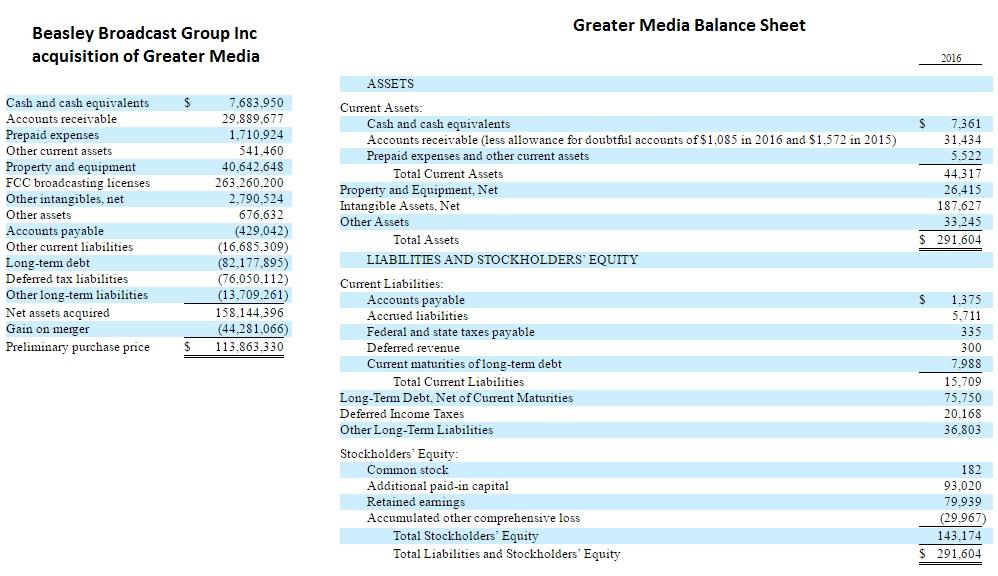Select the Current maturities of long-term debt label
The width and height of the screenshot is (998, 576).
coord(464,364)
